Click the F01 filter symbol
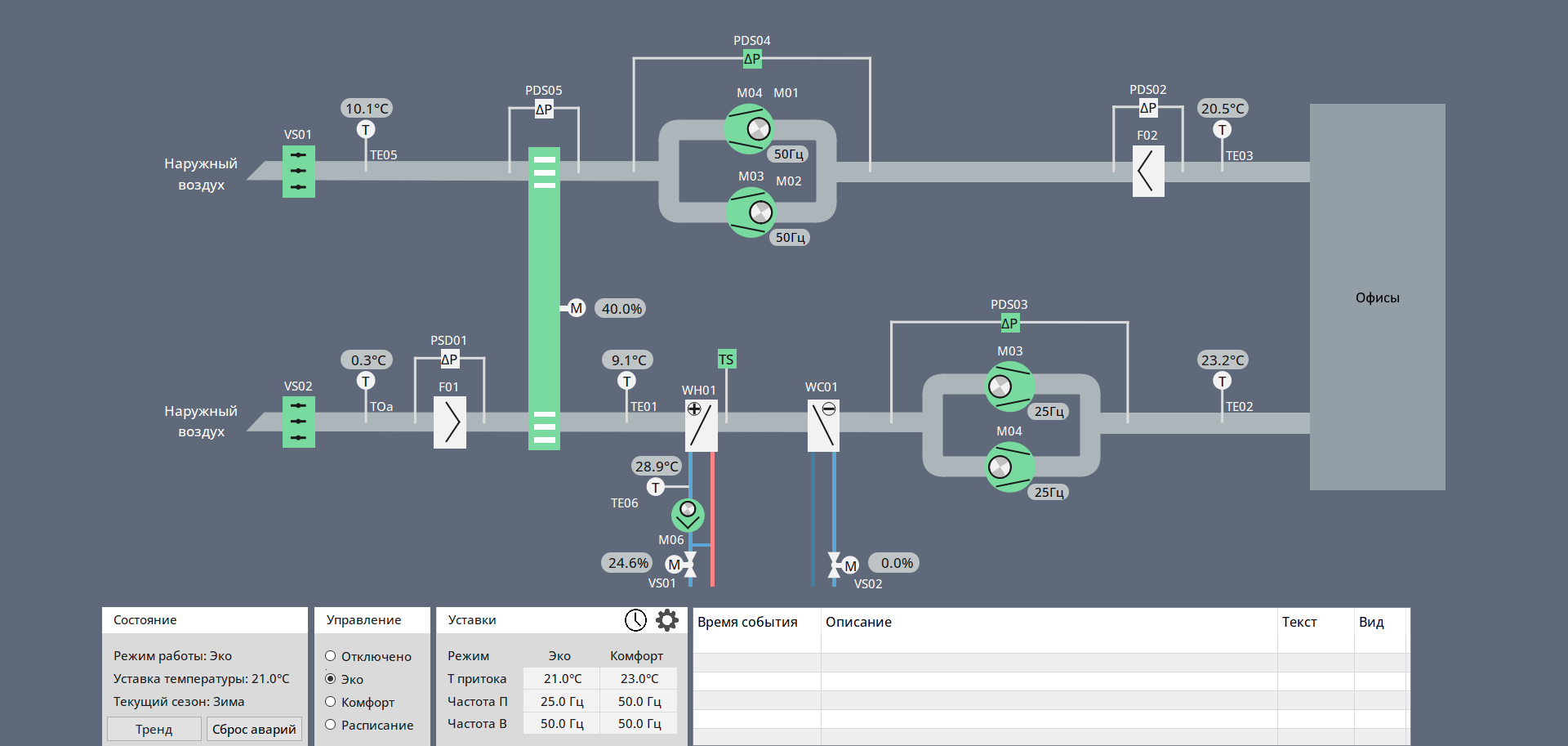 point(450,422)
